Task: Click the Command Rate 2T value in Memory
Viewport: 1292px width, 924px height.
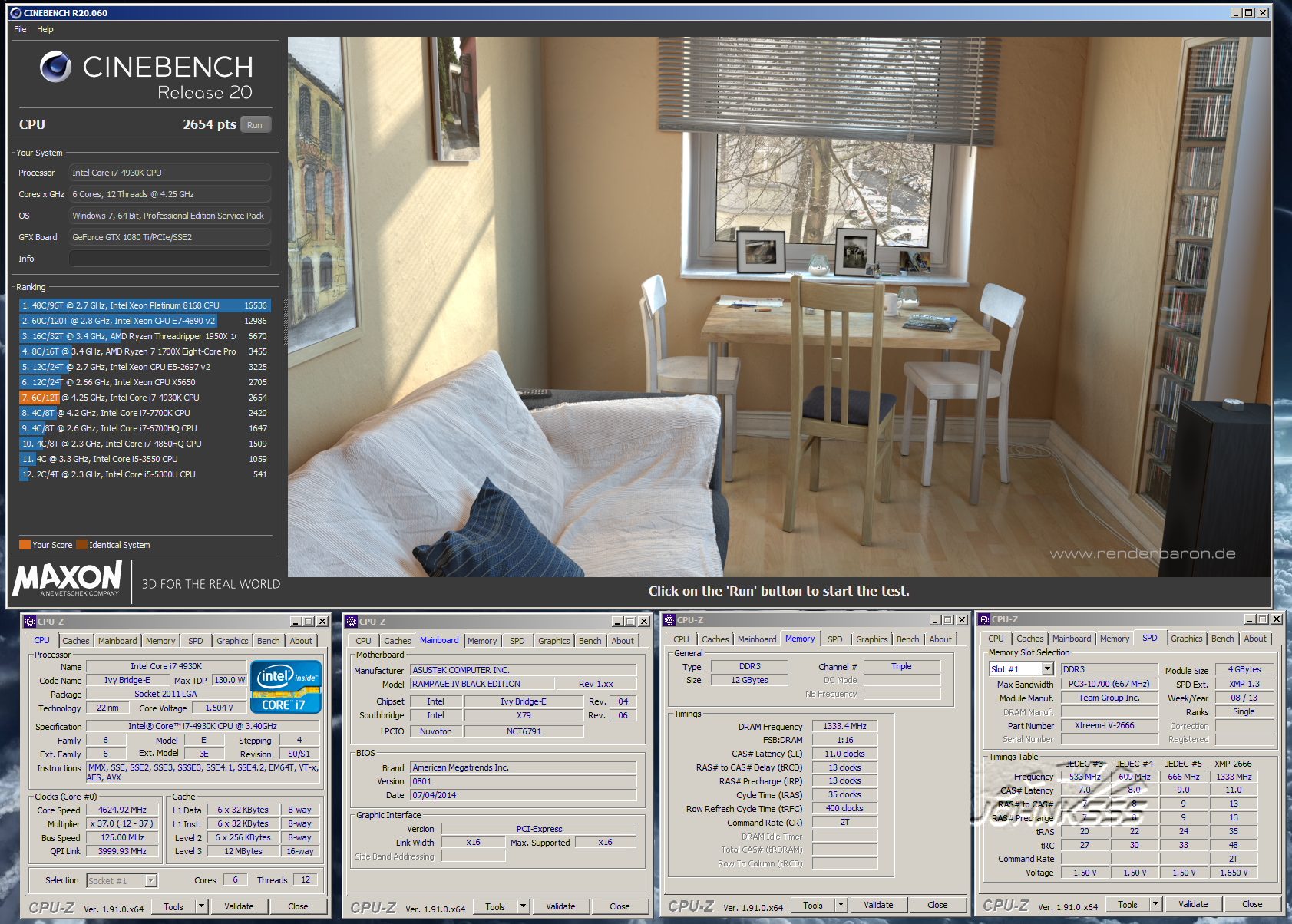Action: pos(844,822)
